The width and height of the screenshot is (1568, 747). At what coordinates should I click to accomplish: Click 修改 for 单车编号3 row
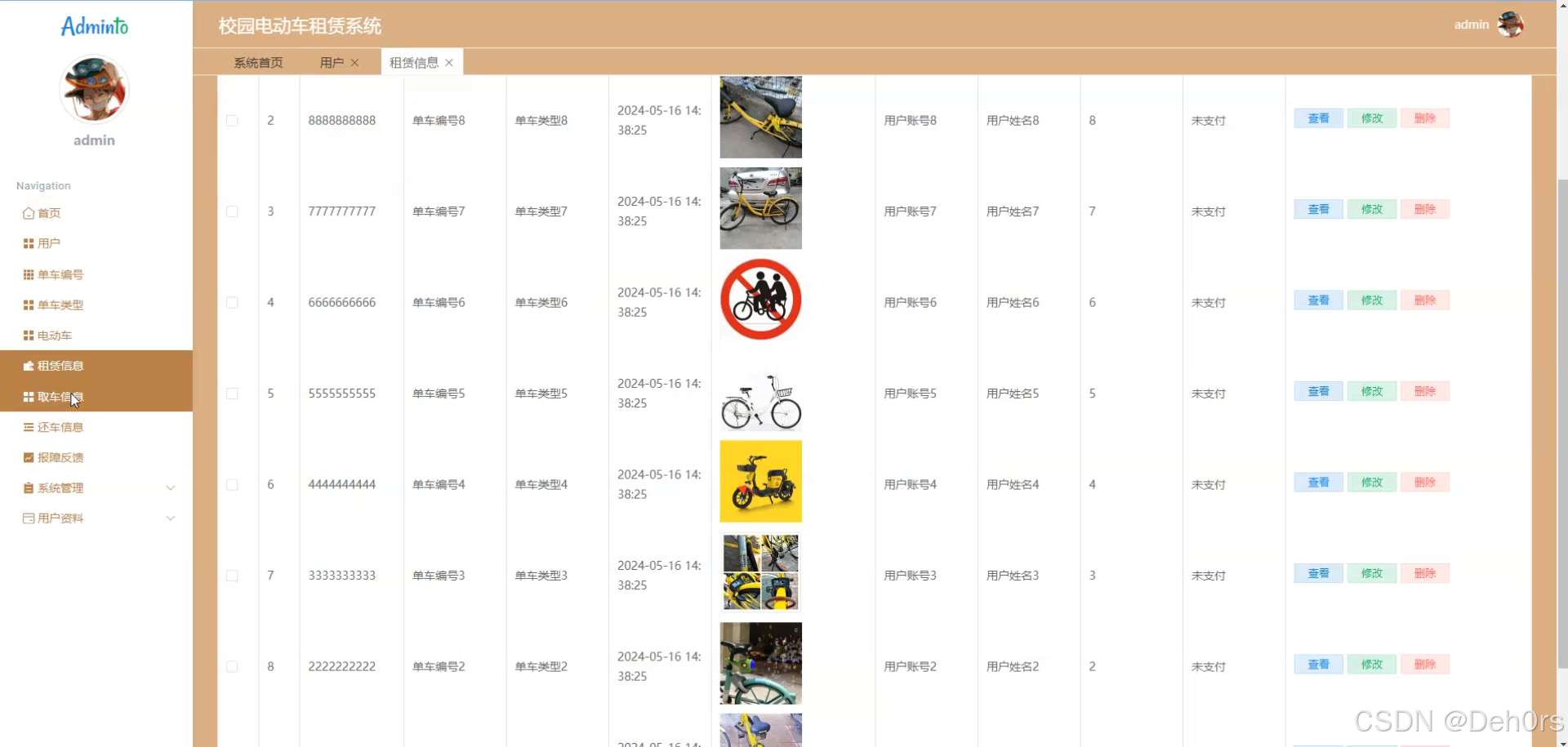(1372, 574)
